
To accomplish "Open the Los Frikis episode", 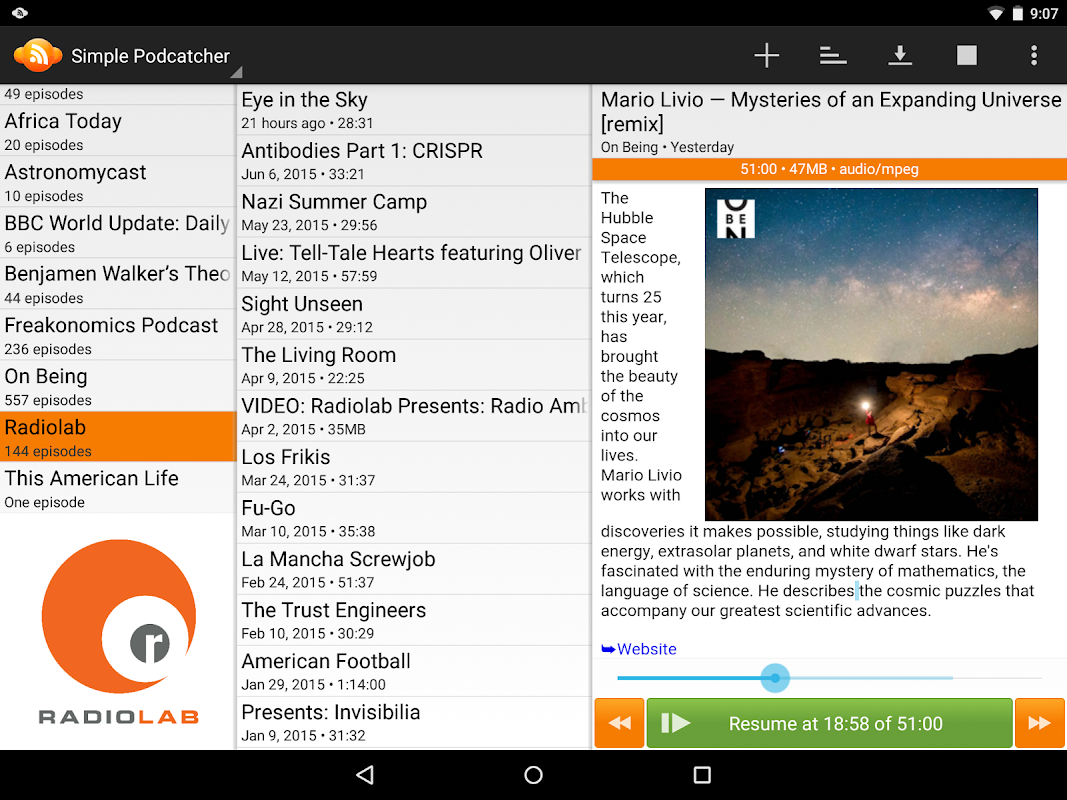I will tap(414, 467).
